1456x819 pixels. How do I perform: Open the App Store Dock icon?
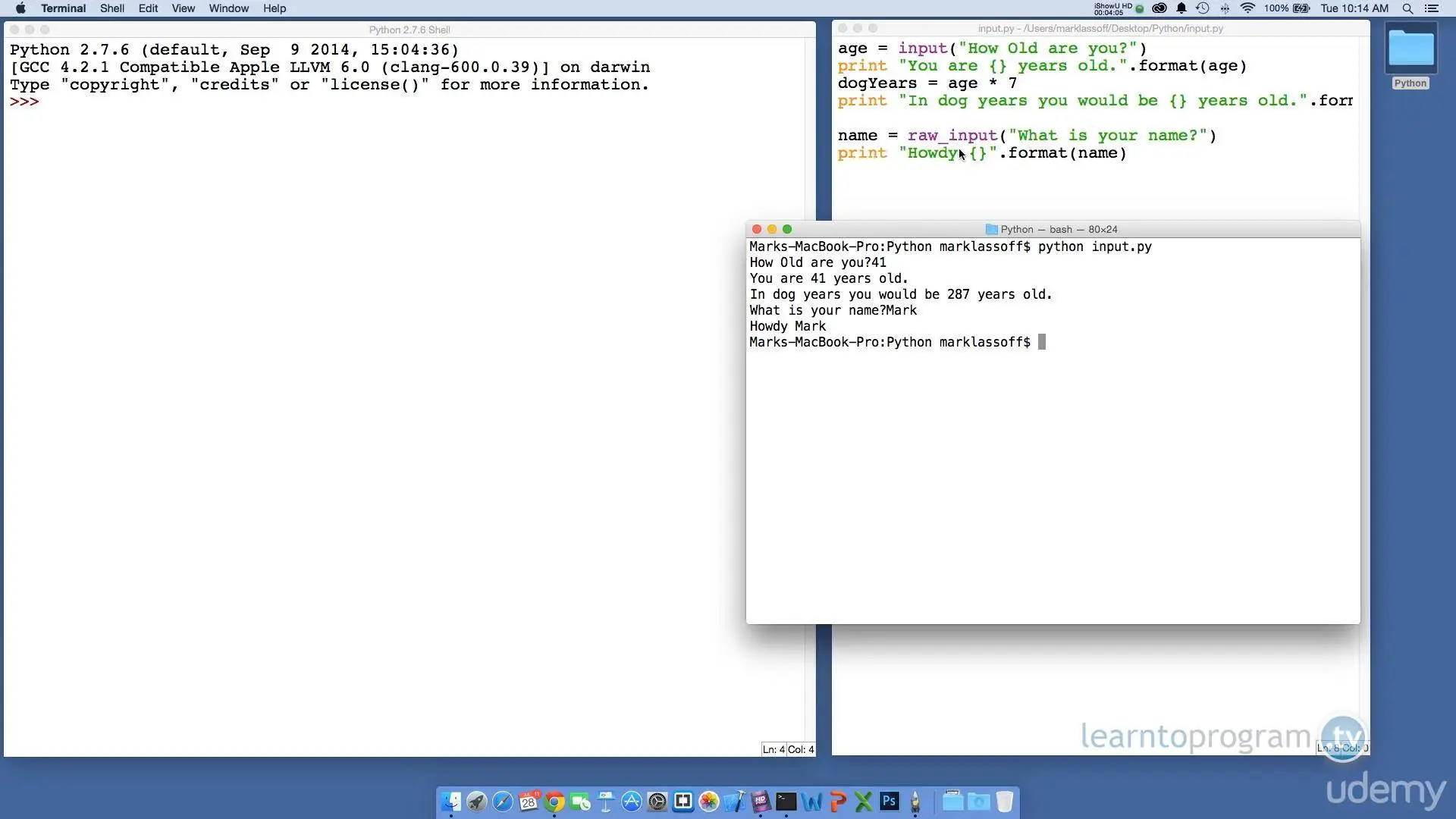(x=632, y=802)
